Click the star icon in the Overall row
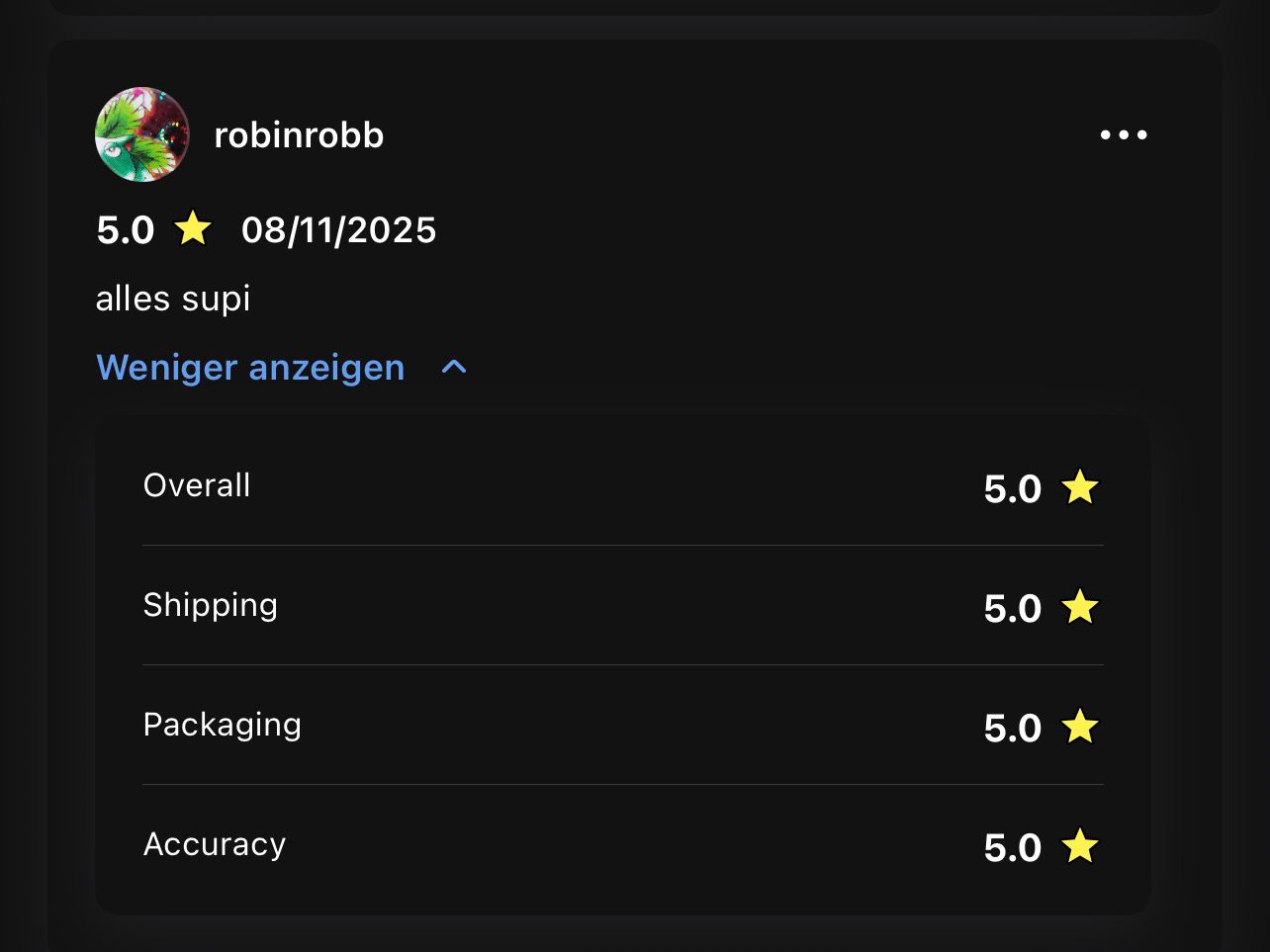The height and width of the screenshot is (952, 1270). [1080, 487]
